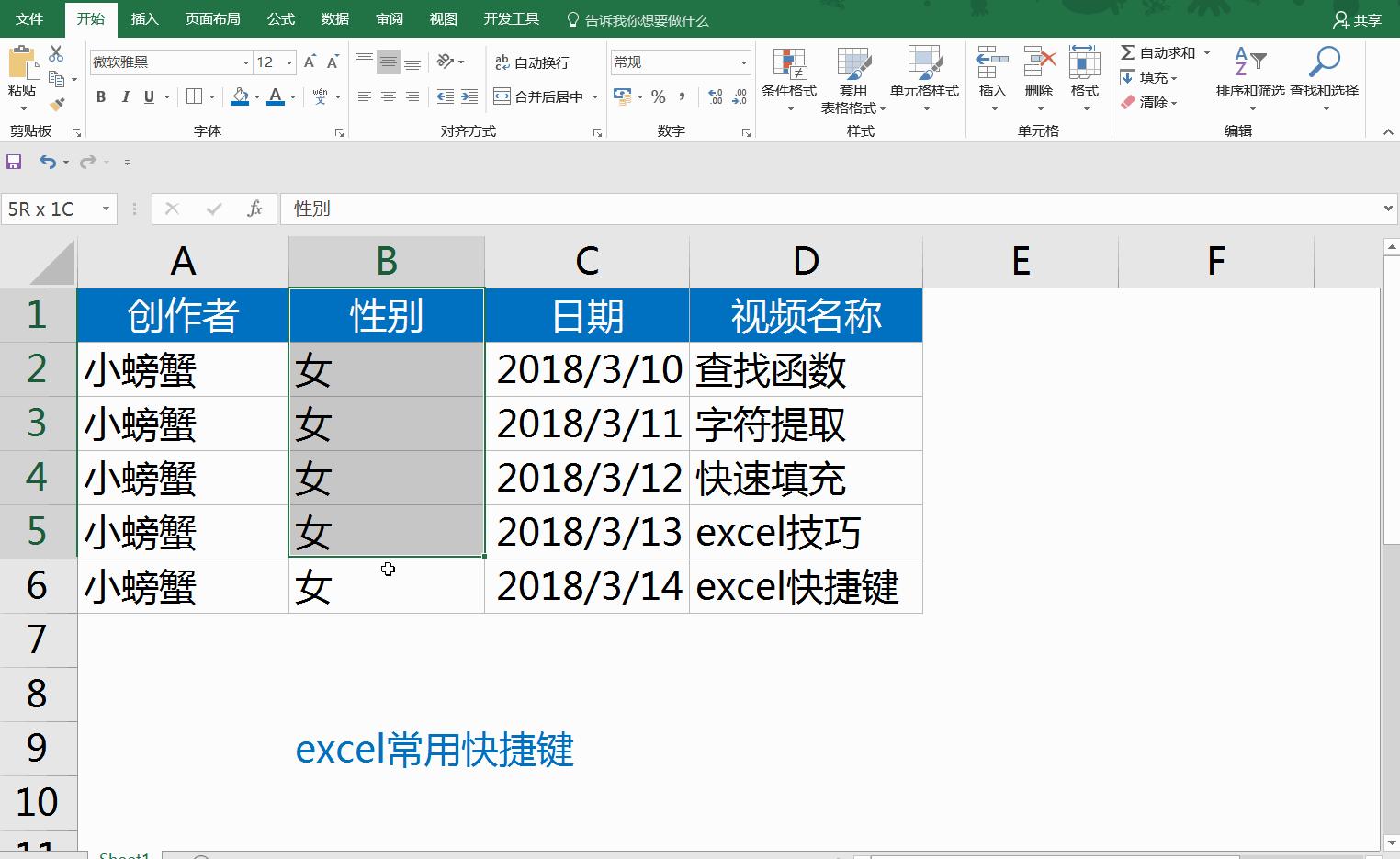Image resolution: width=1400 pixels, height=859 pixels.
Task: Pick the red font color swatch
Action: coord(275,96)
